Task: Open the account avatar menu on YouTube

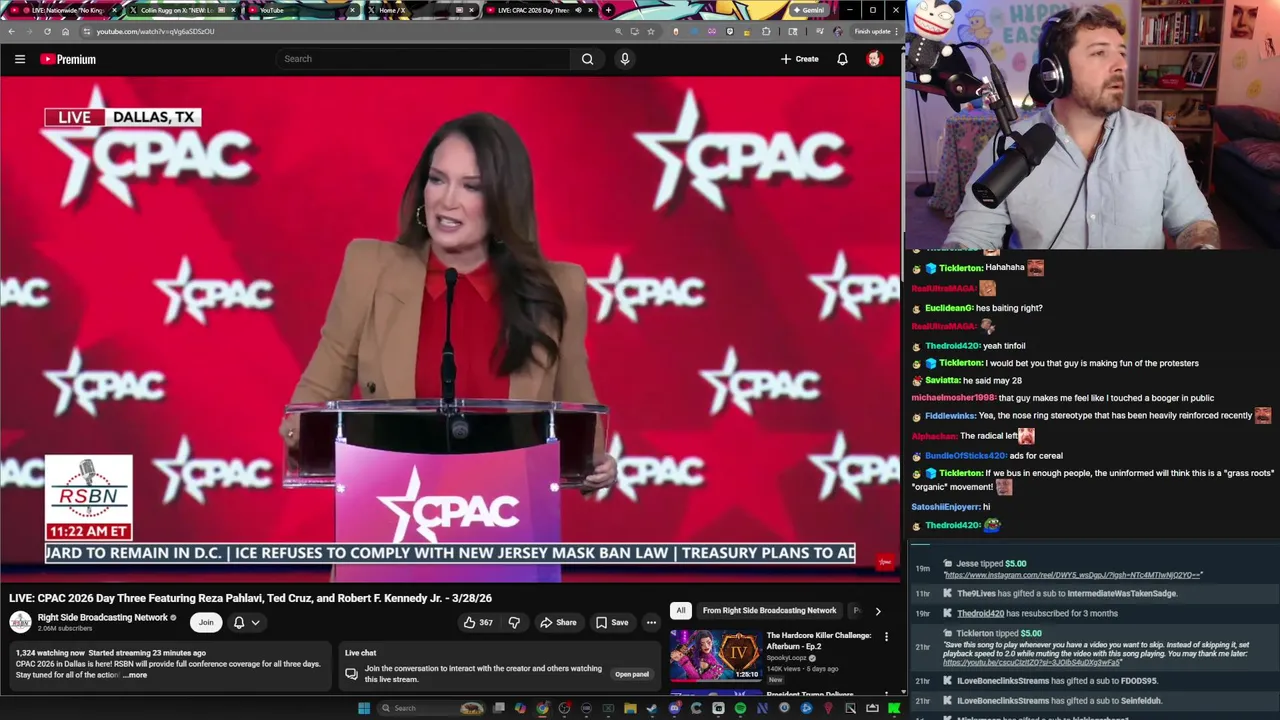Action: (x=874, y=59)
